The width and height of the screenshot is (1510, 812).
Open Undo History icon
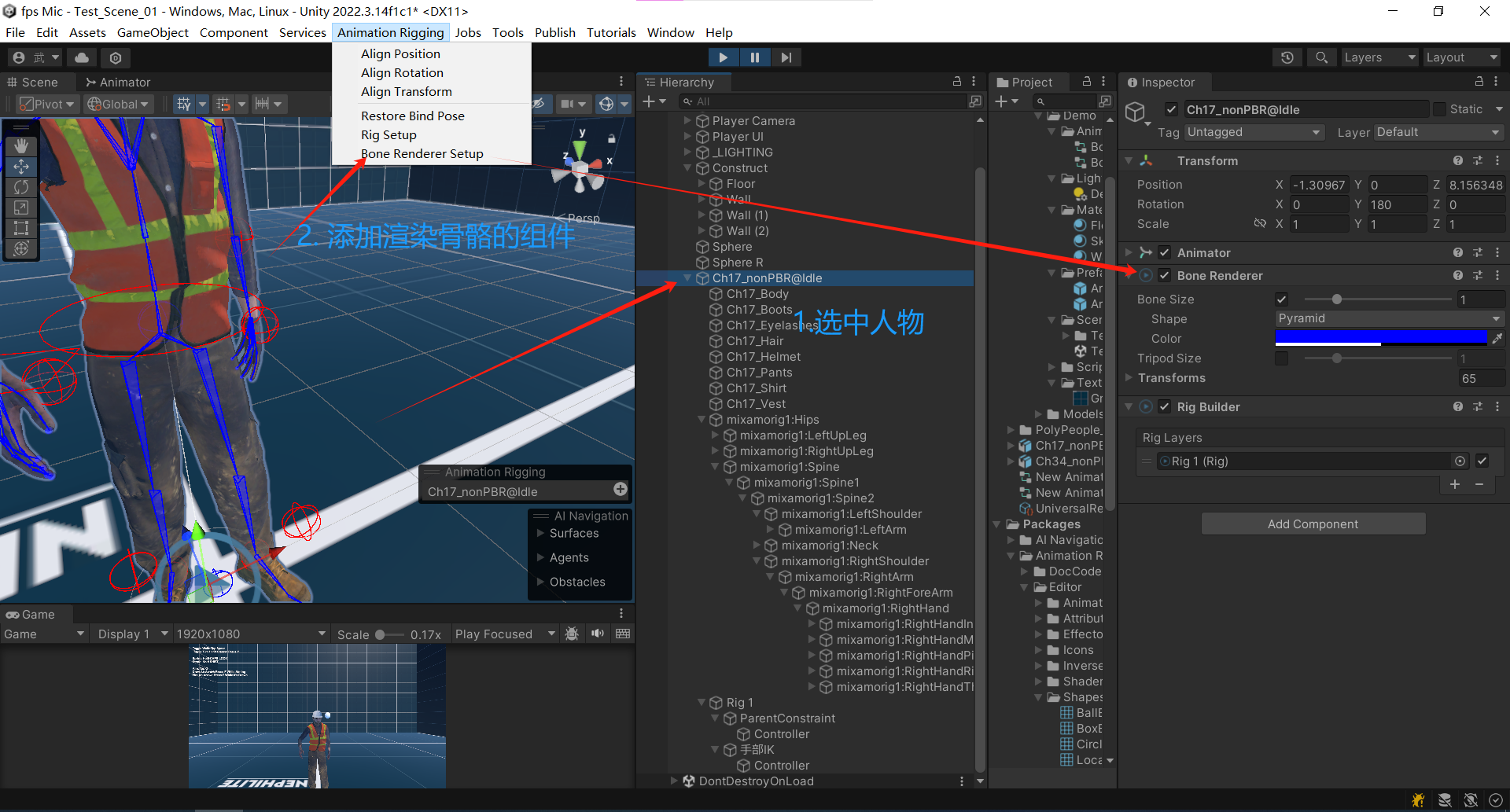point(1287,57)
